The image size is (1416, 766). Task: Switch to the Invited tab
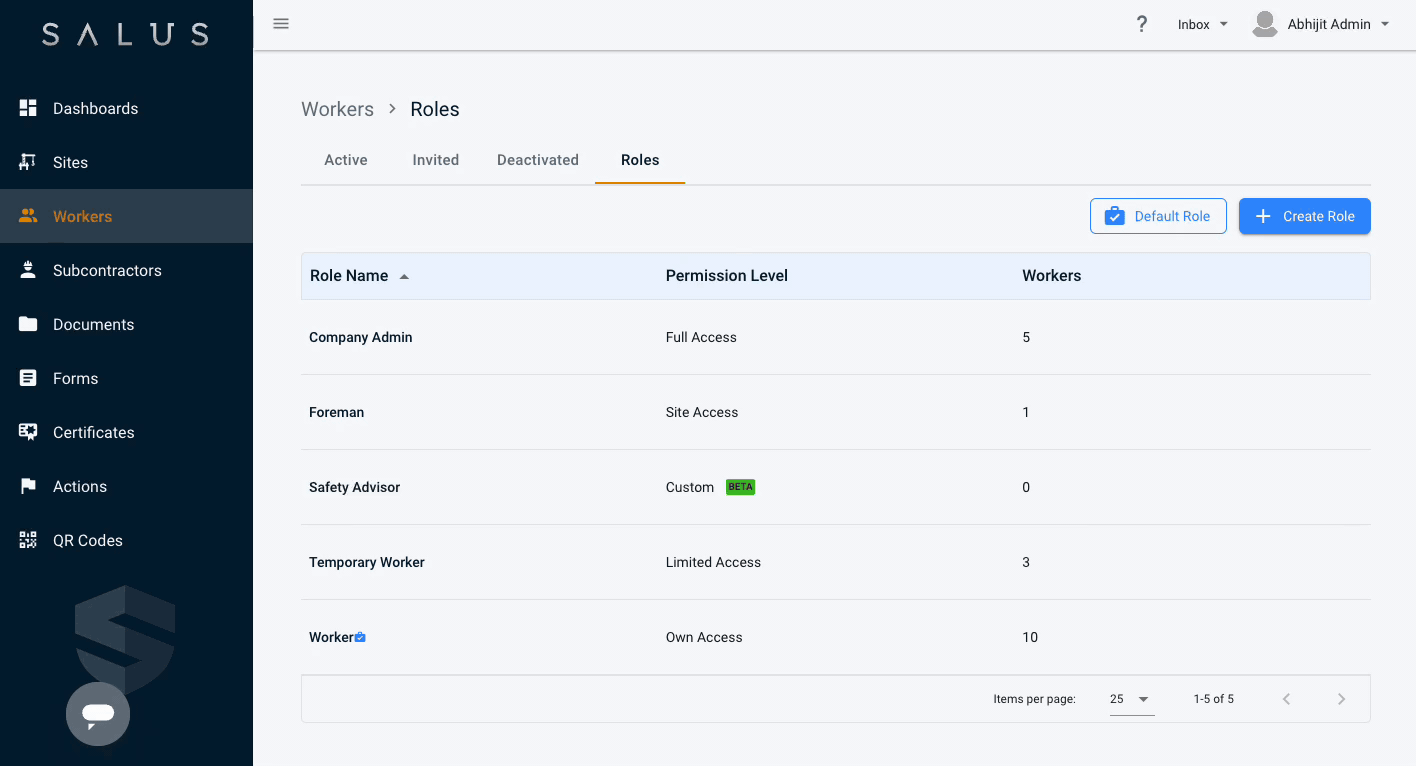coord(435,160)
